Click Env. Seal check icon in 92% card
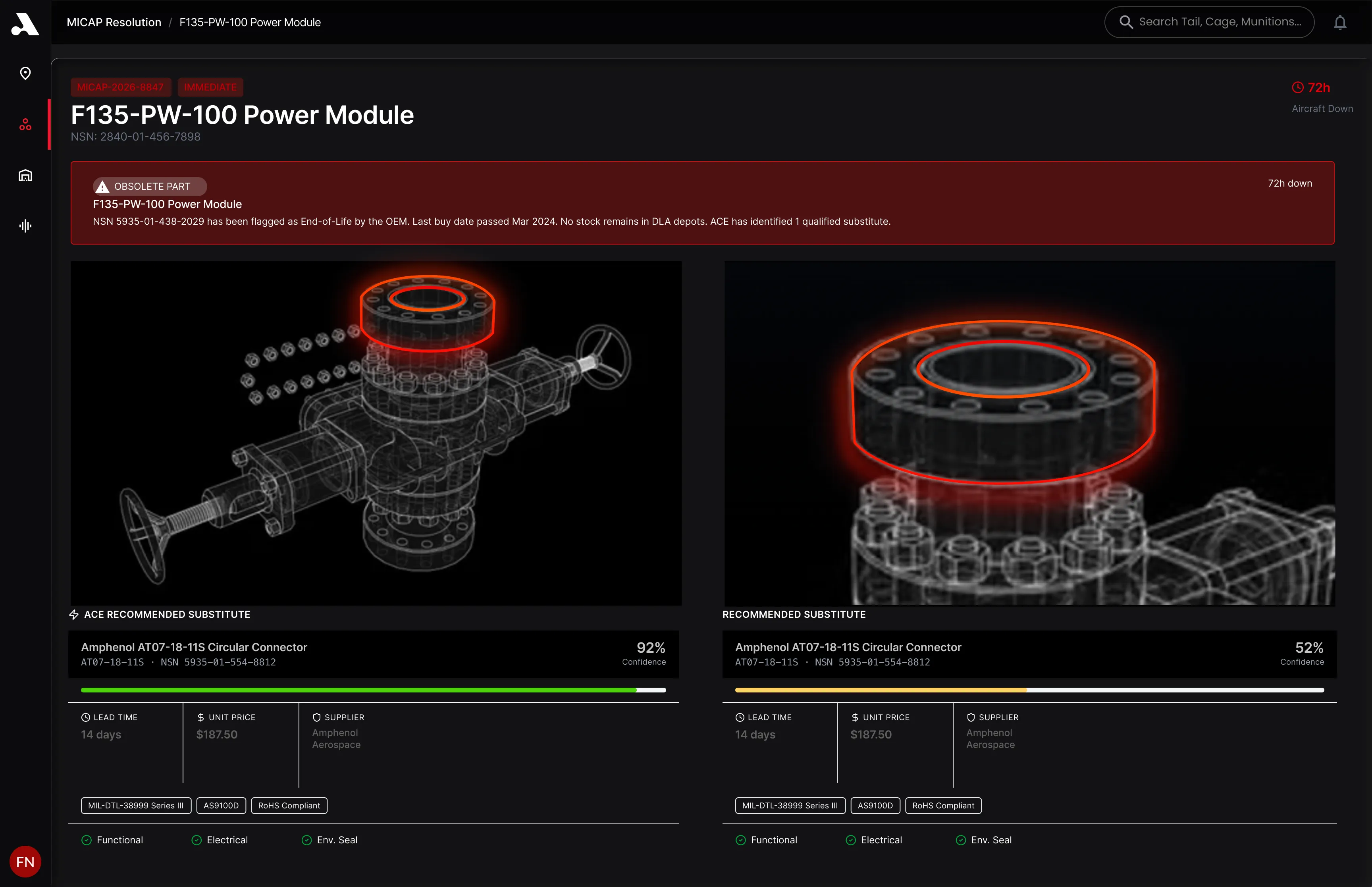The height and width of the screenshot is (887, 1372). point(307,840)
